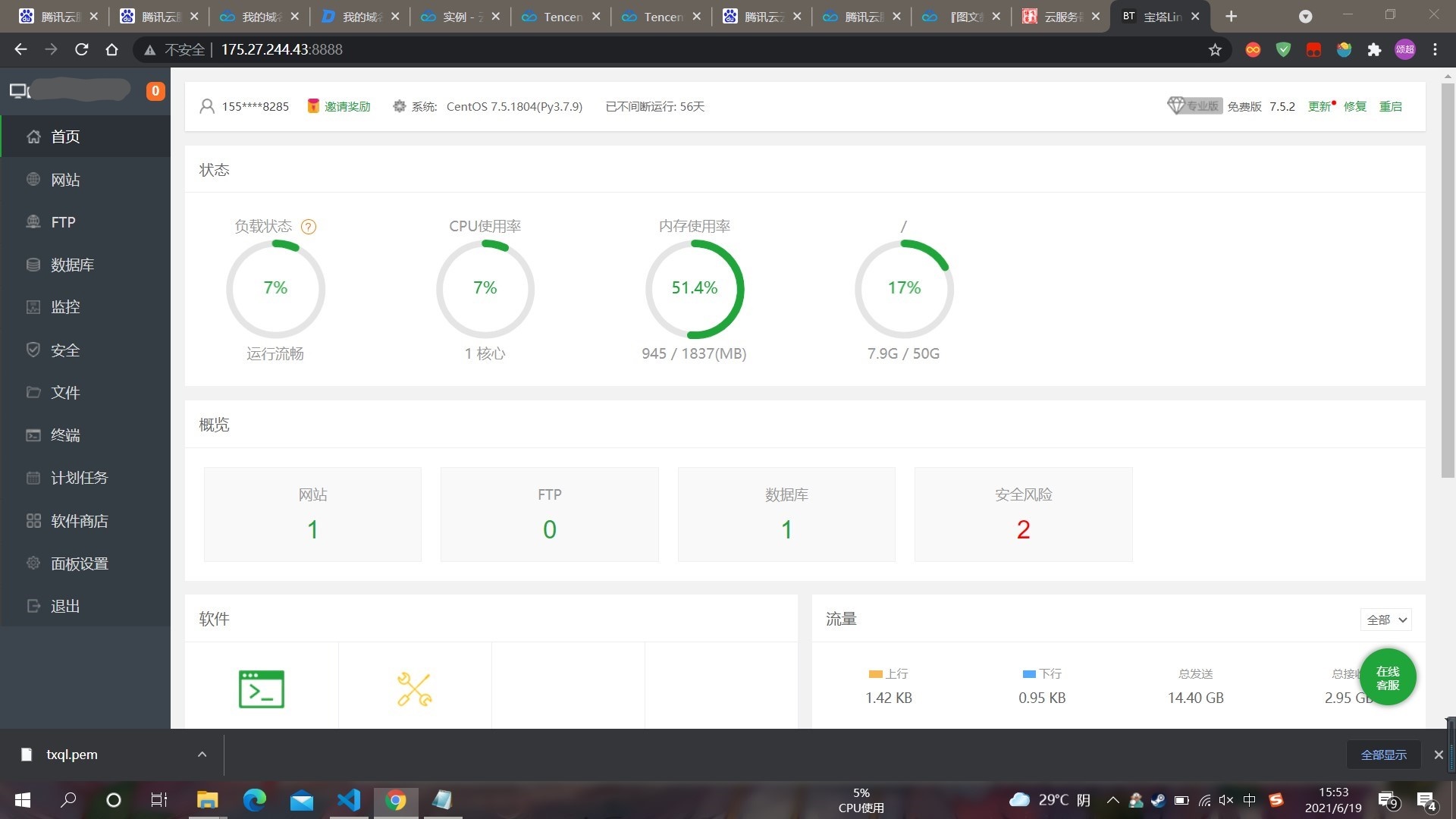This screenshot has height=819, width=1456.
Task: Click the 修复 repair link
Action: coord(1355,106)
